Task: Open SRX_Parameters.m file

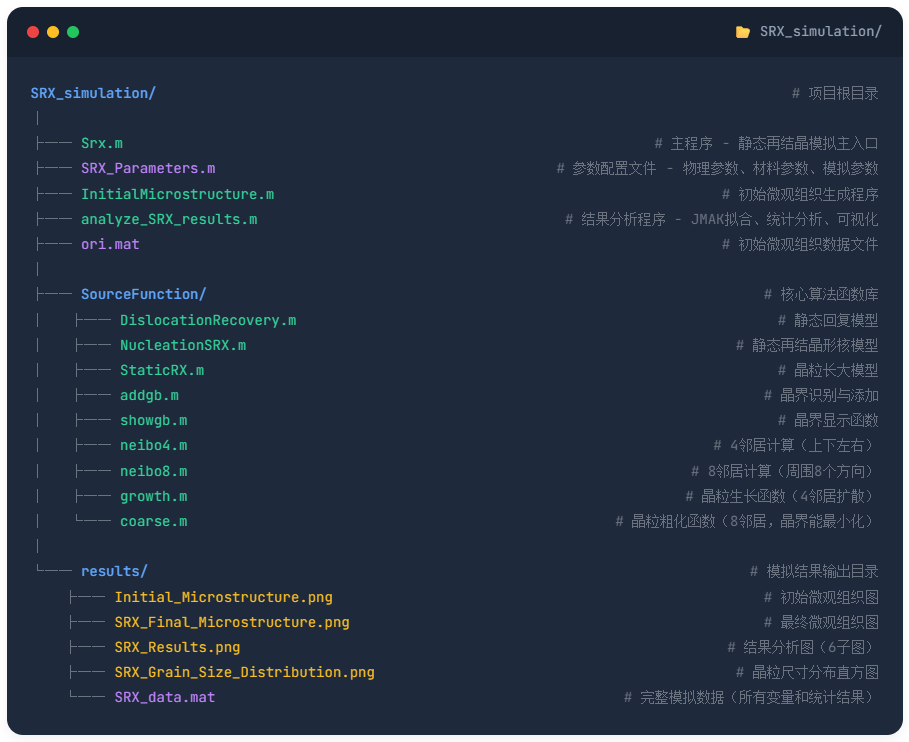Action: (147, 169)
